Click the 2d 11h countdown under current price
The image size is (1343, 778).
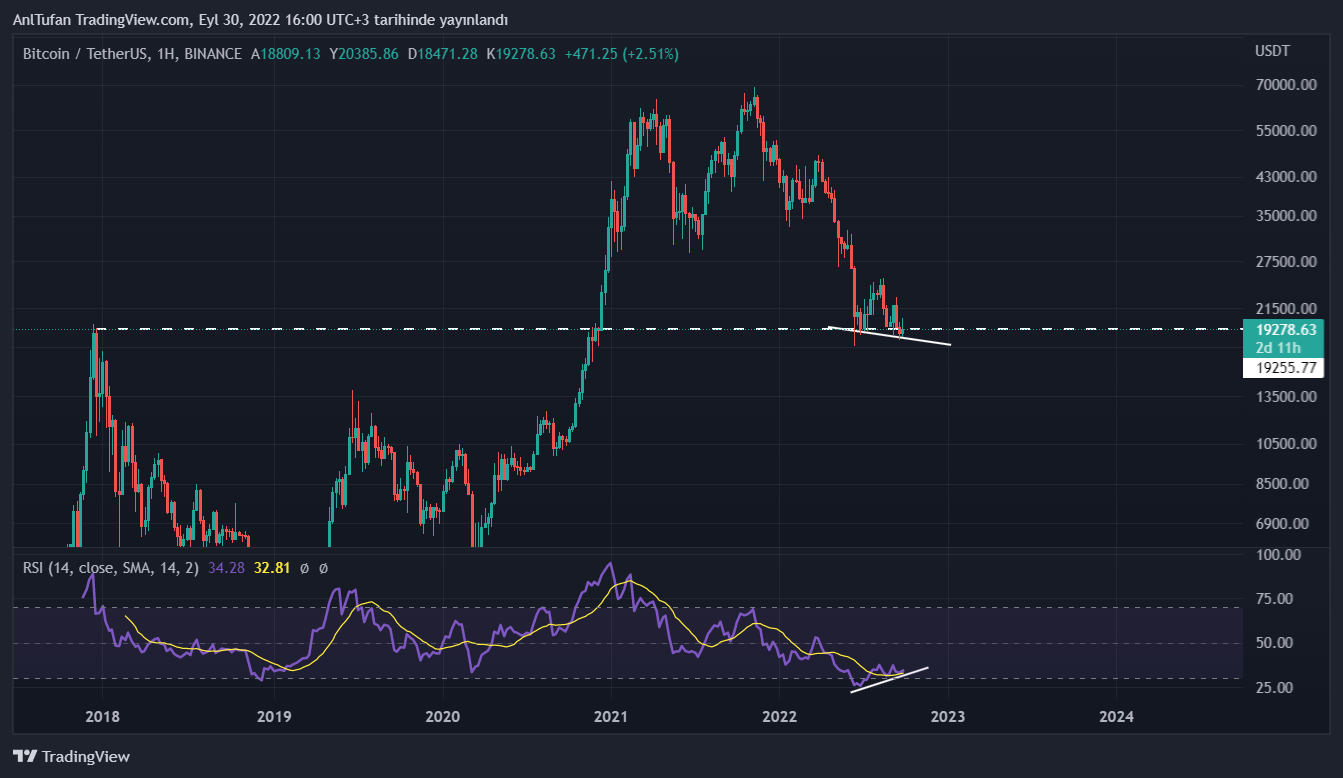(x=1282, y=347)
